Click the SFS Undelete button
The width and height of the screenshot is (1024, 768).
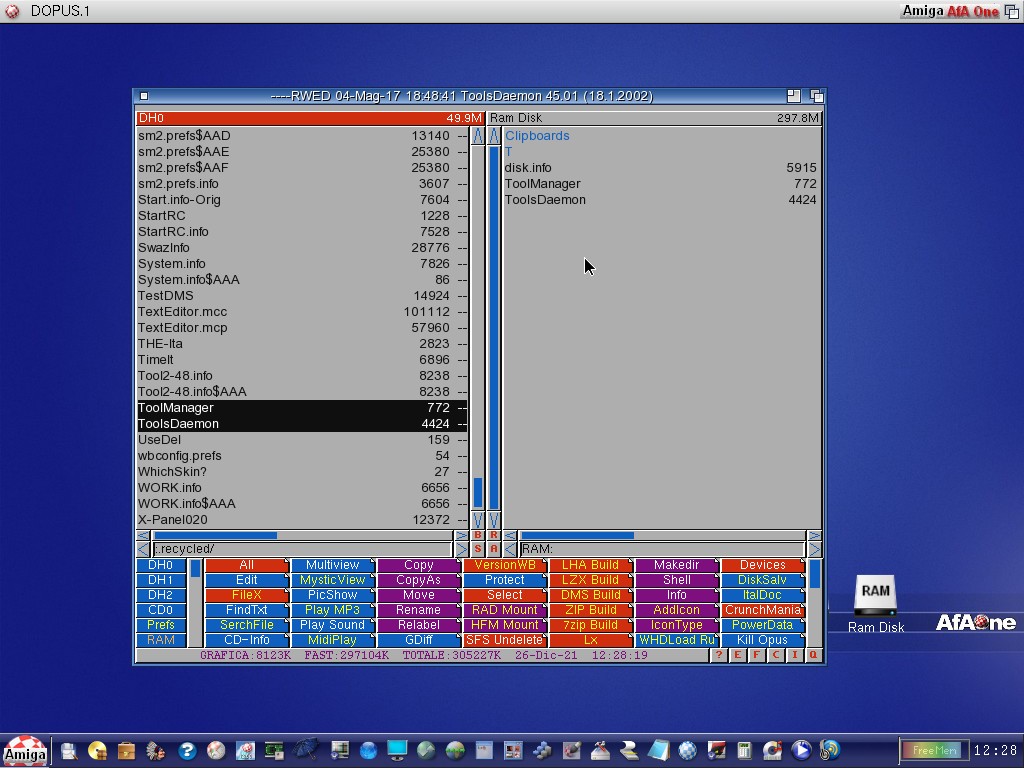point(504,640)
